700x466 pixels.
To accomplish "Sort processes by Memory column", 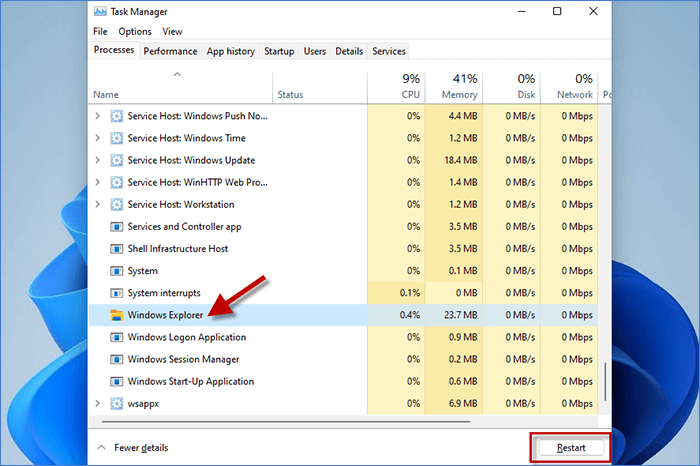I will tap(454, 87).
